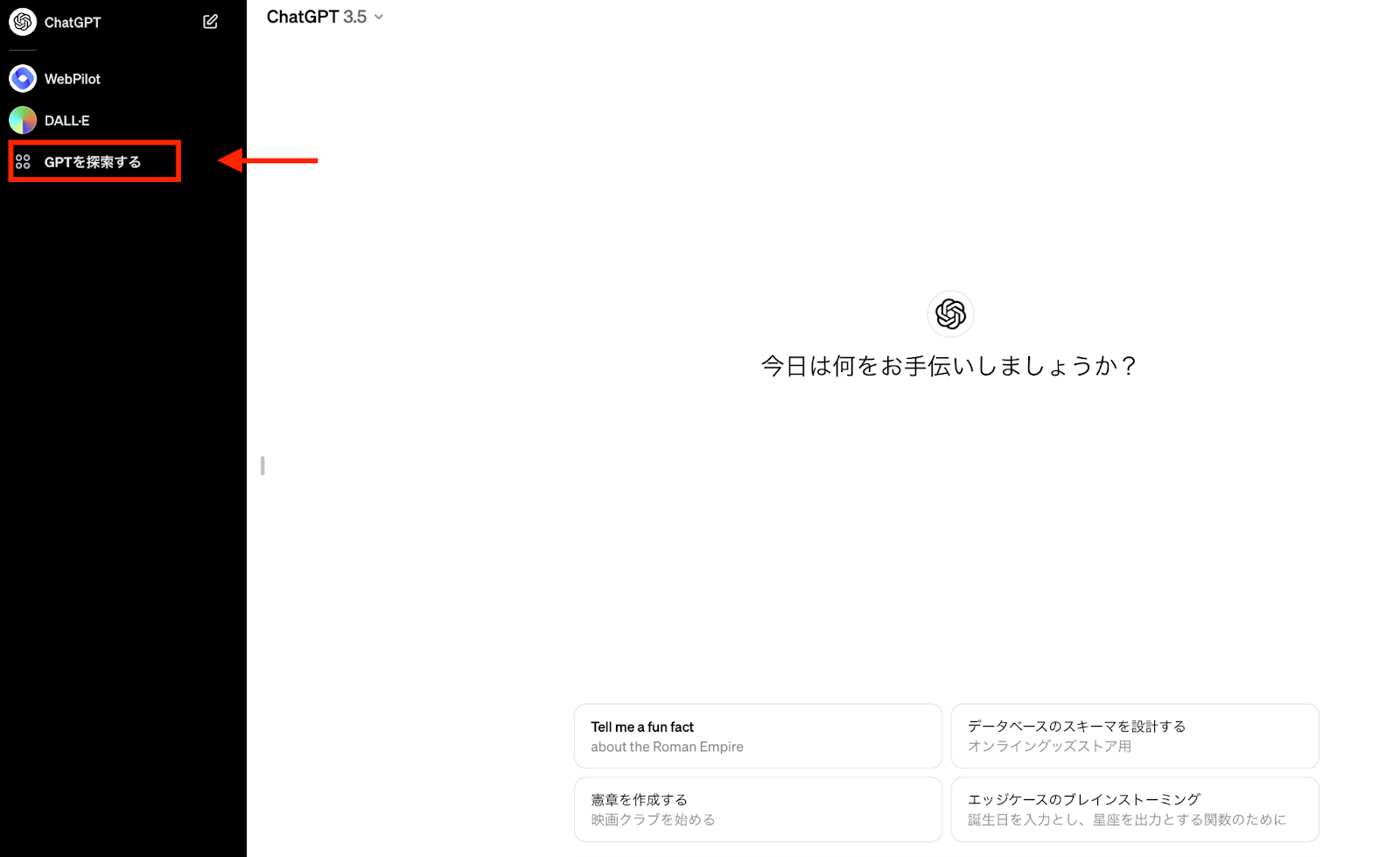Click the 今日は何をお手伝いしましょうか？ heading
The width and height of the screenshot is (1400, 857).
coord(949,366)
